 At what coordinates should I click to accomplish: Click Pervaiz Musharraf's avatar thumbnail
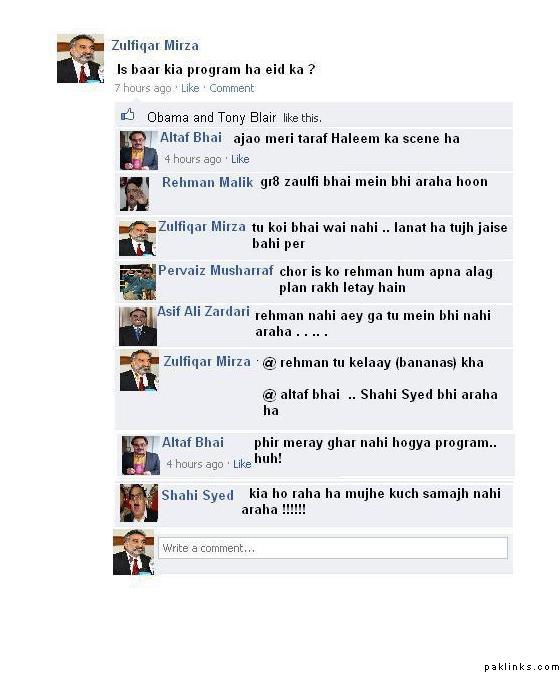coord(137,282)
